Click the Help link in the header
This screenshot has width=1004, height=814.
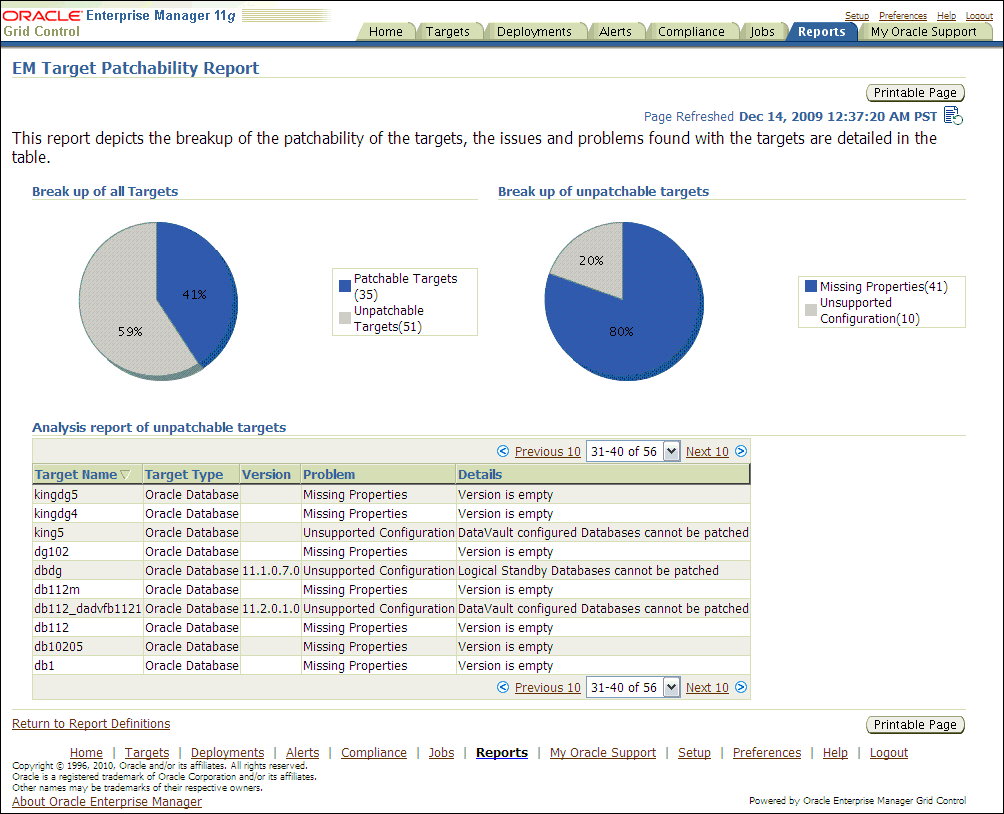coord(946,15)
